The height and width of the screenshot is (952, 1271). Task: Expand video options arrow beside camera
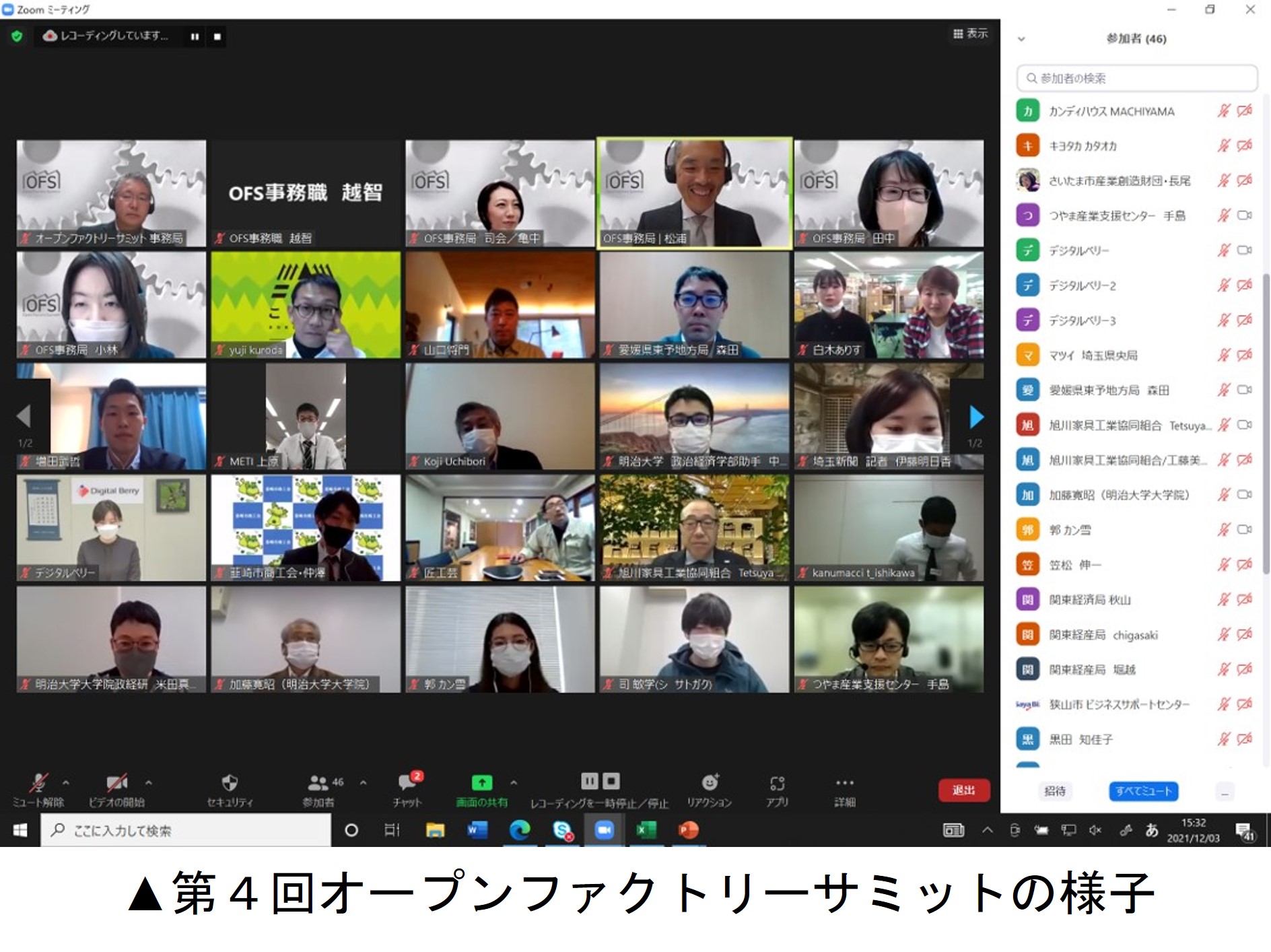click(149, 782)
